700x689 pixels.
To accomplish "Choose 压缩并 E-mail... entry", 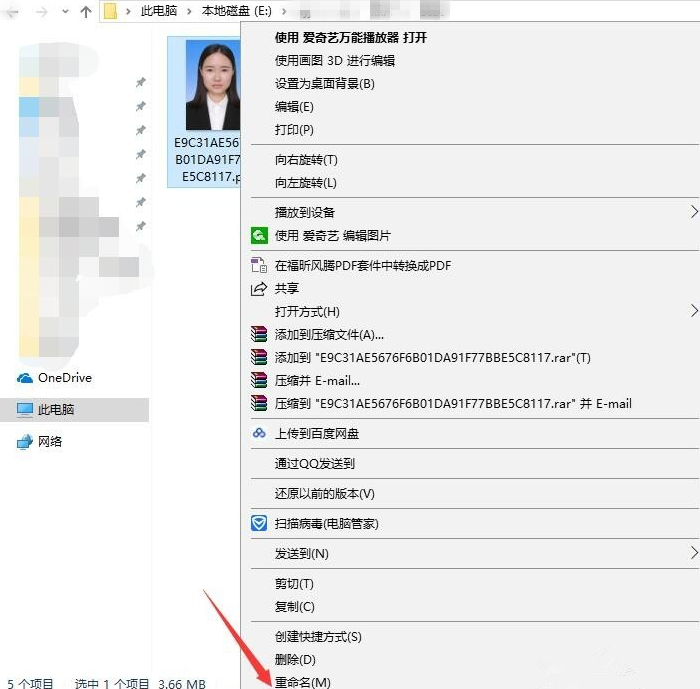I will click(x=317, y=380).
